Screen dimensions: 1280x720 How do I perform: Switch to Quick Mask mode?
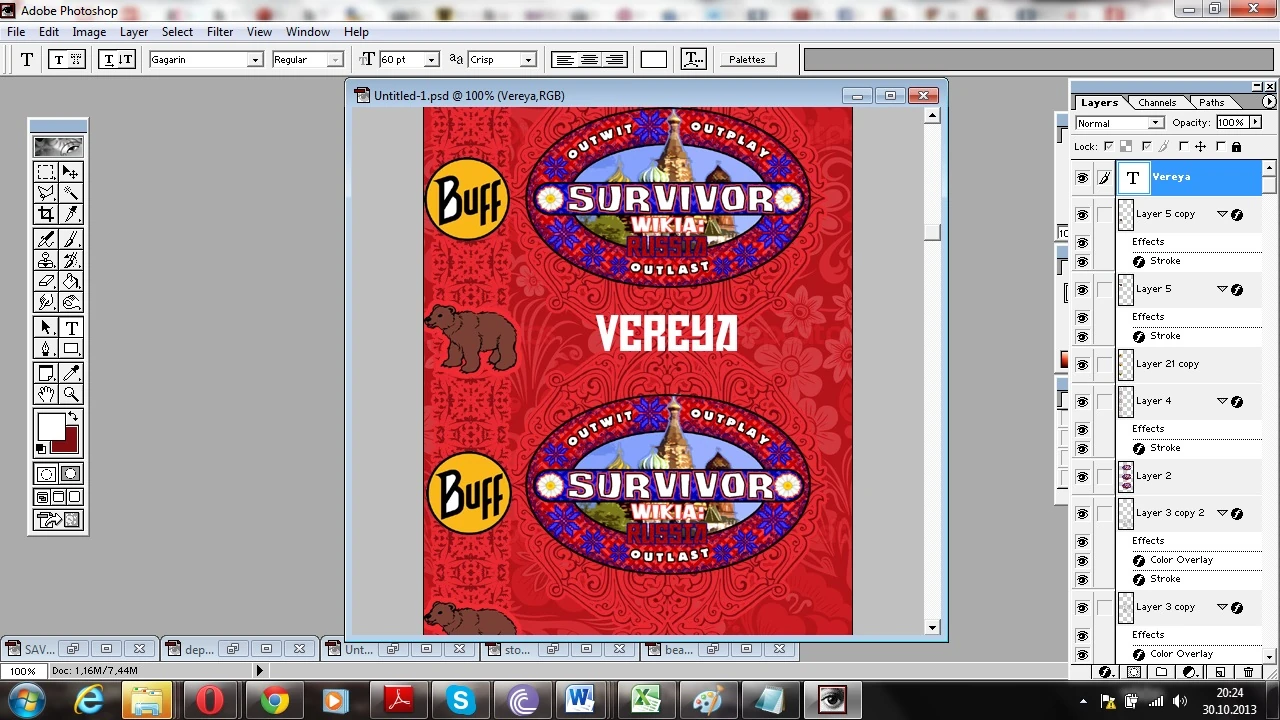click(71, 474)
